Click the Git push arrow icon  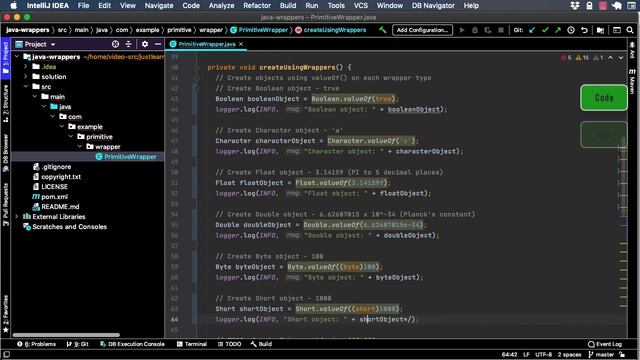tap(558, 30)
